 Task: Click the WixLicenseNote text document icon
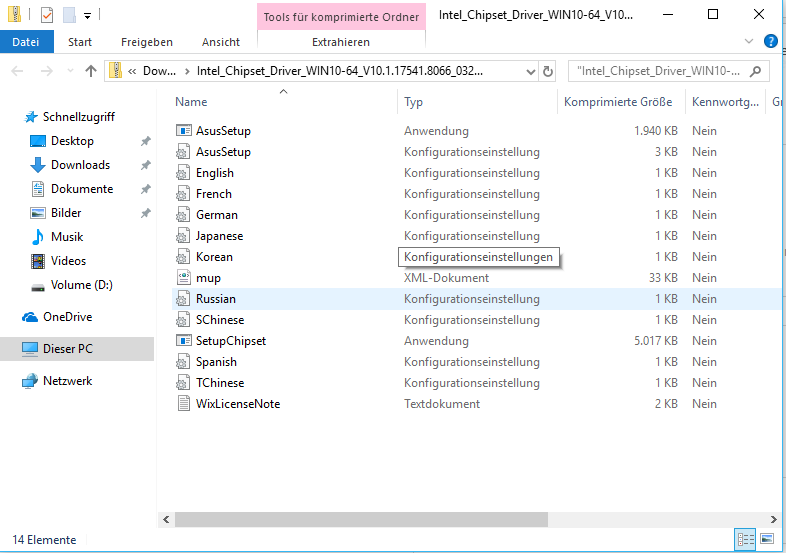click(x=183, y=404)
